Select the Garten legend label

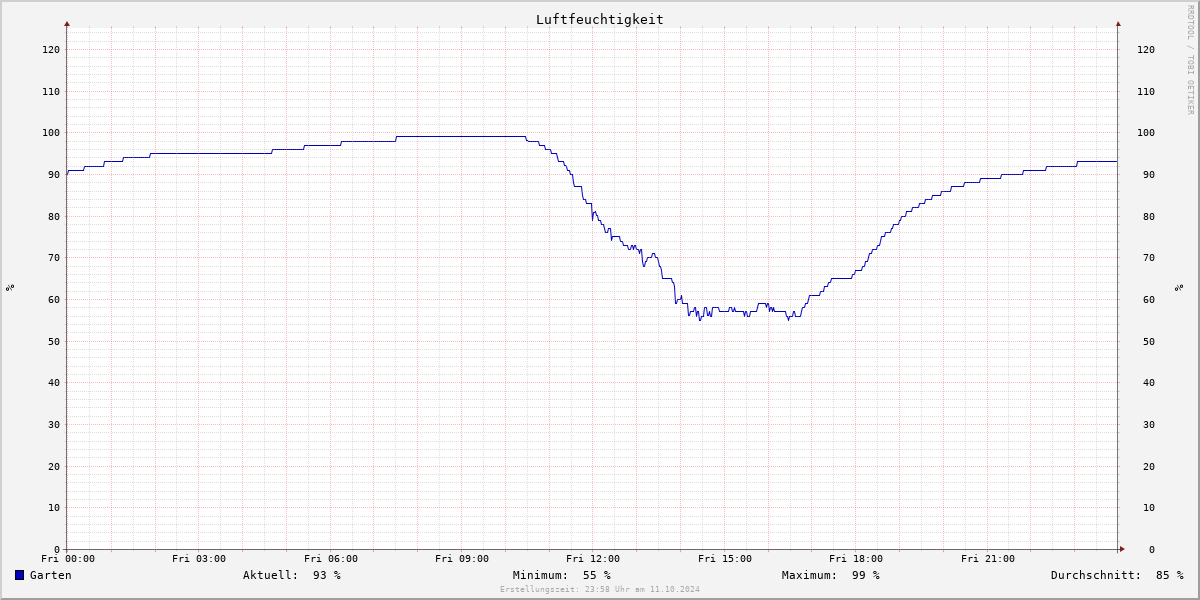coord(51,575)
